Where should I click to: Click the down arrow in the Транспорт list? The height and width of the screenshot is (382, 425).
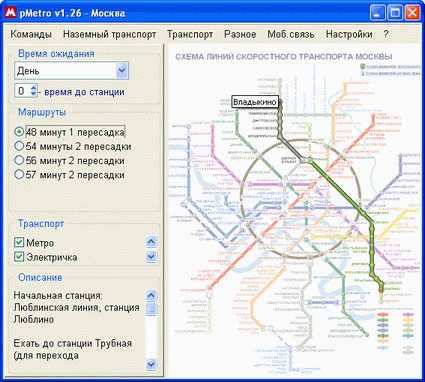click(x=151, y=256)
